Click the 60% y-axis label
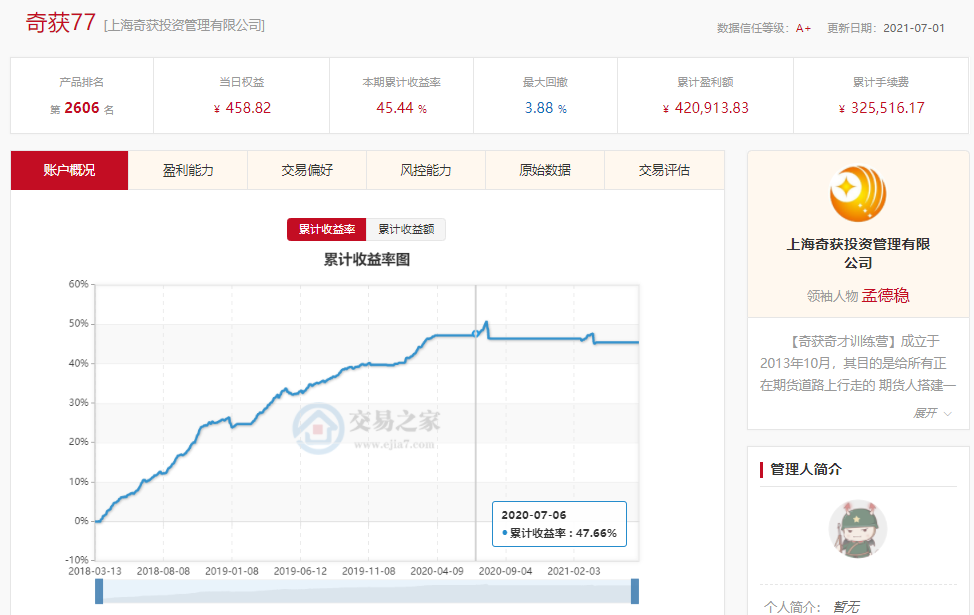974x615 pixels. [x=78, y=284]
